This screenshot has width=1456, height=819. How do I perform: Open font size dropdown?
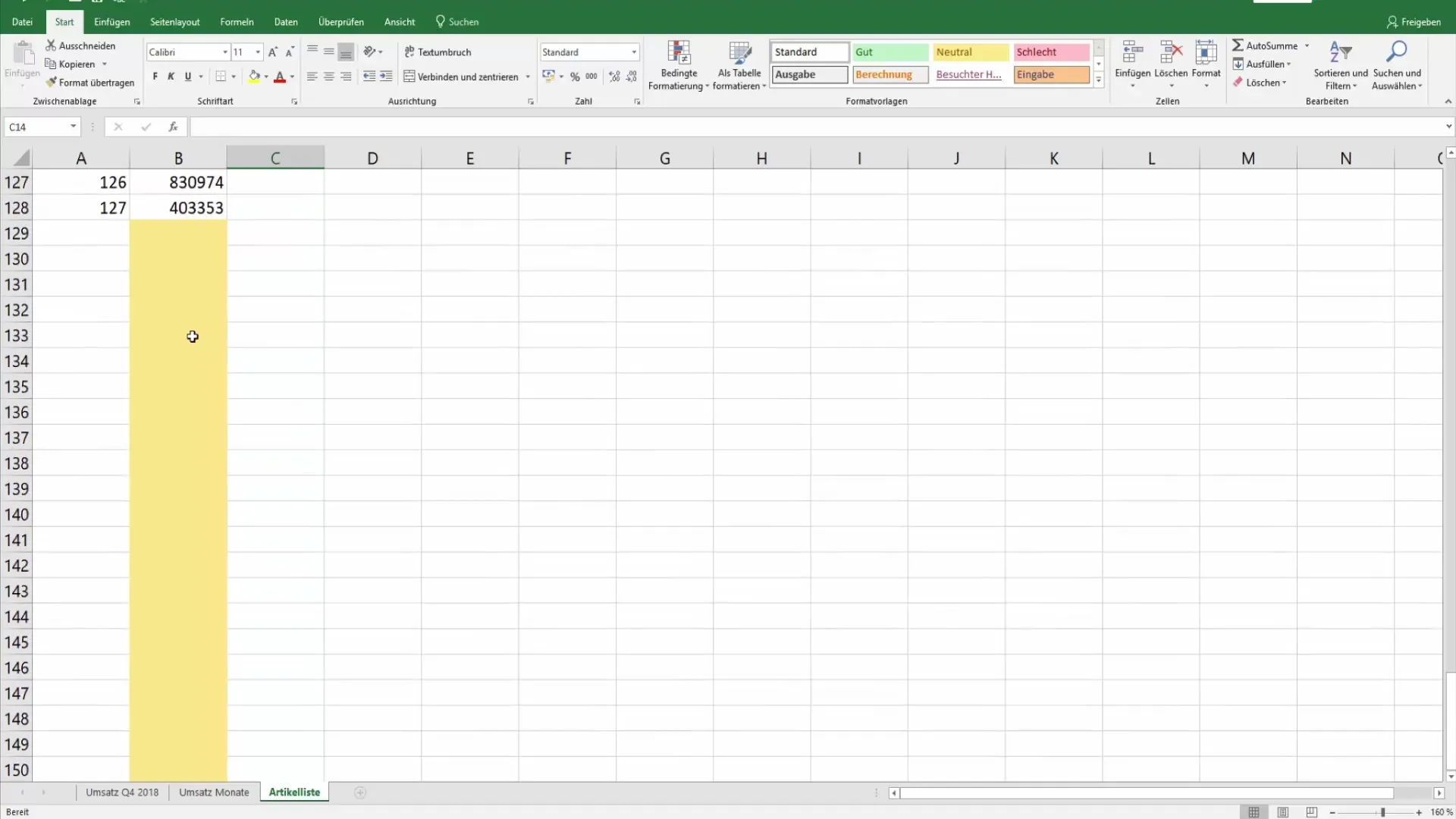(258, 52)
